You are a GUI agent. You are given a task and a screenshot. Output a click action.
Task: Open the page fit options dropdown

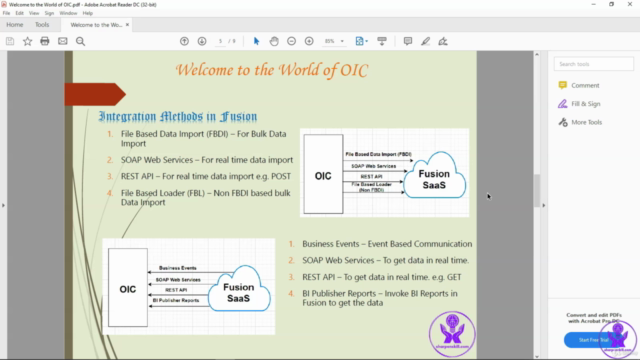[x=362, y=41]
